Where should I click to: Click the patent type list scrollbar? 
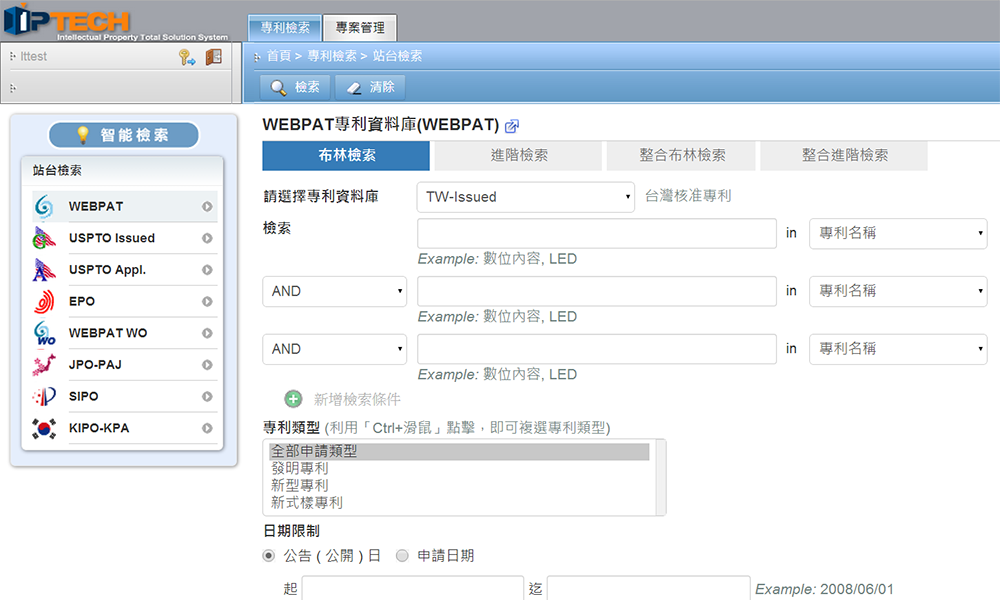tap(661, 478)
